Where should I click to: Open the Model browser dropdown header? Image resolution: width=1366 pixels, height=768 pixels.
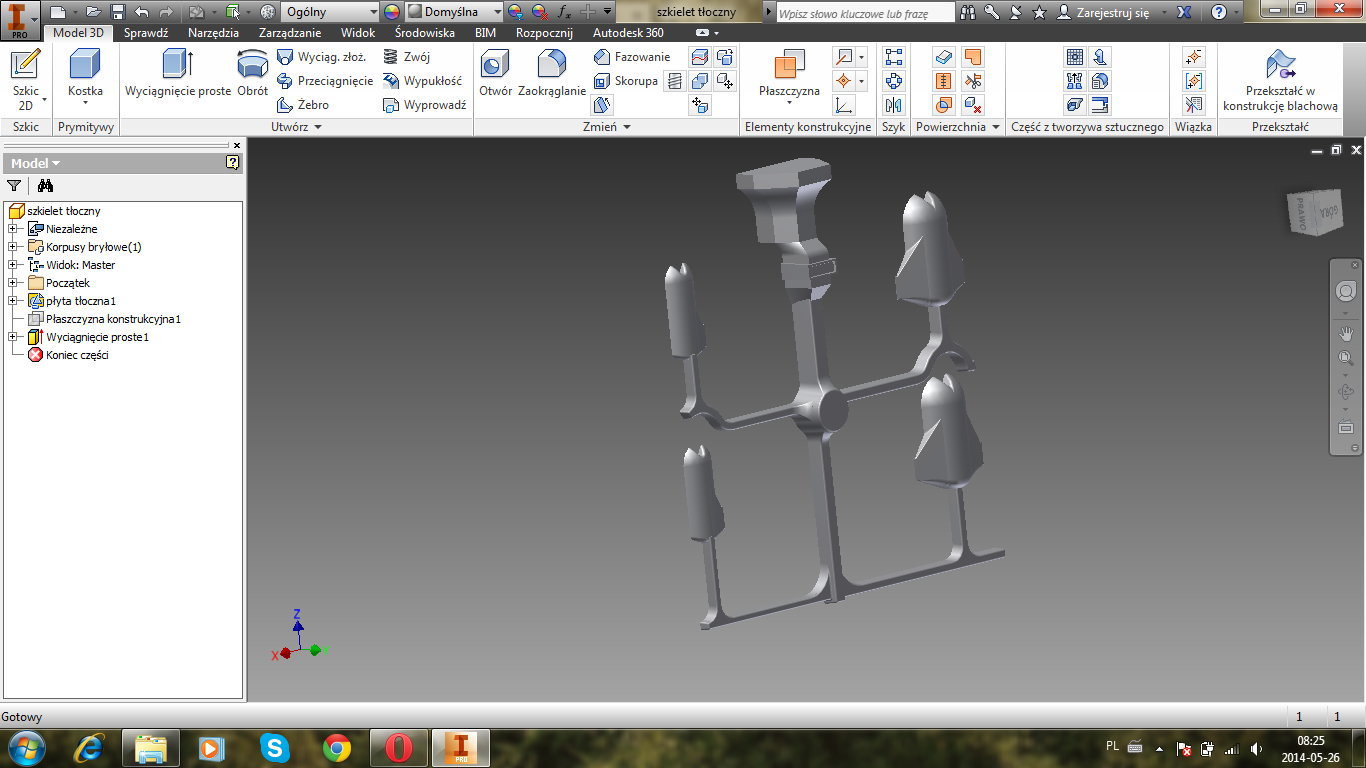pyautogui.click(x=36, y=163)
